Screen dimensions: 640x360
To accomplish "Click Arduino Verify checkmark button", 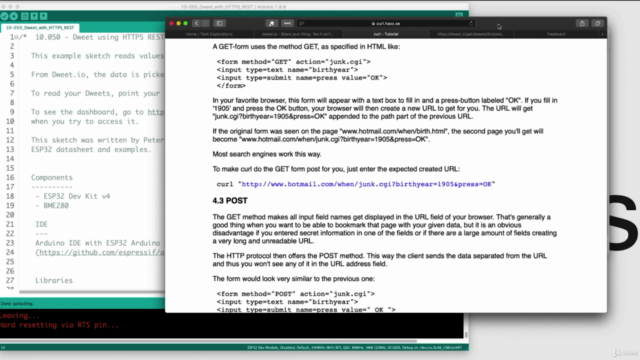I will click(4, 16).
